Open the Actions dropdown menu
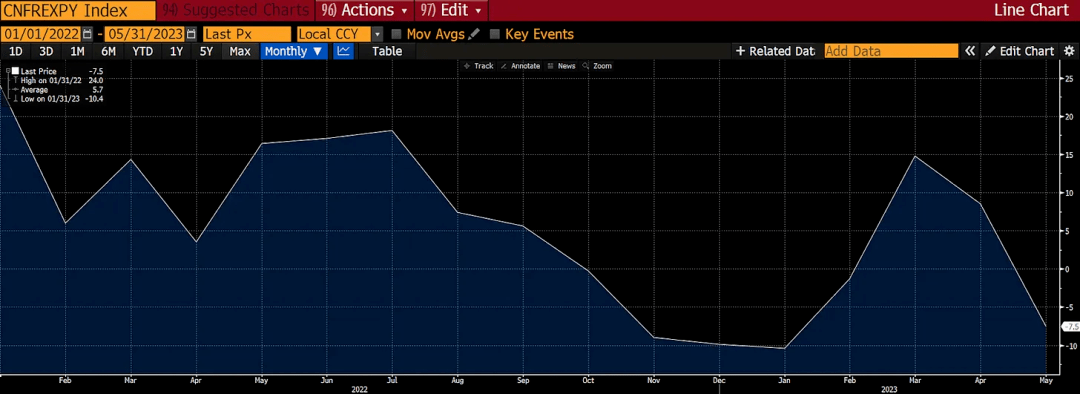This screenshot has width=1080, height=394. pos(365,10)
